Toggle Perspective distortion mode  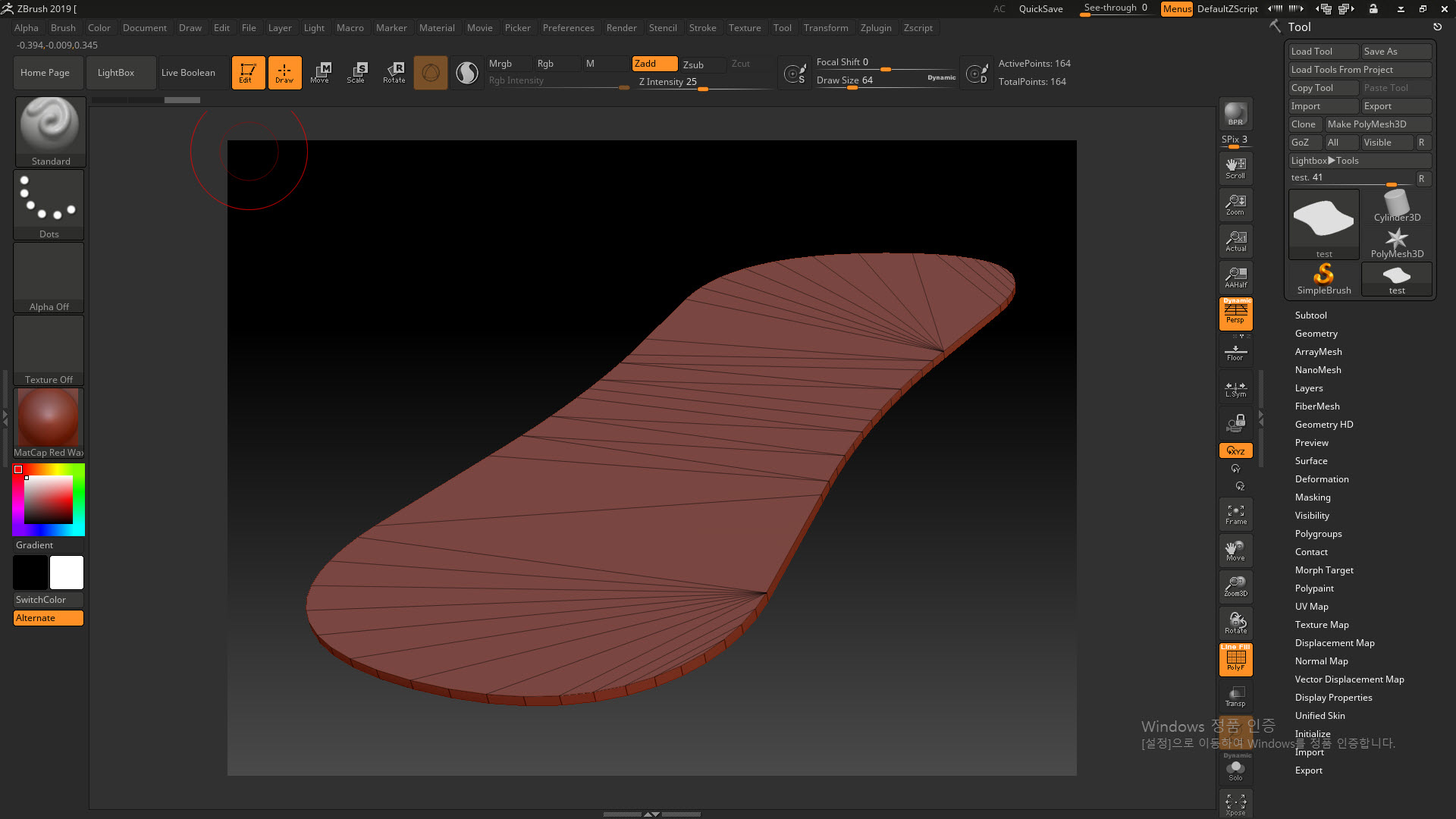1235,313
